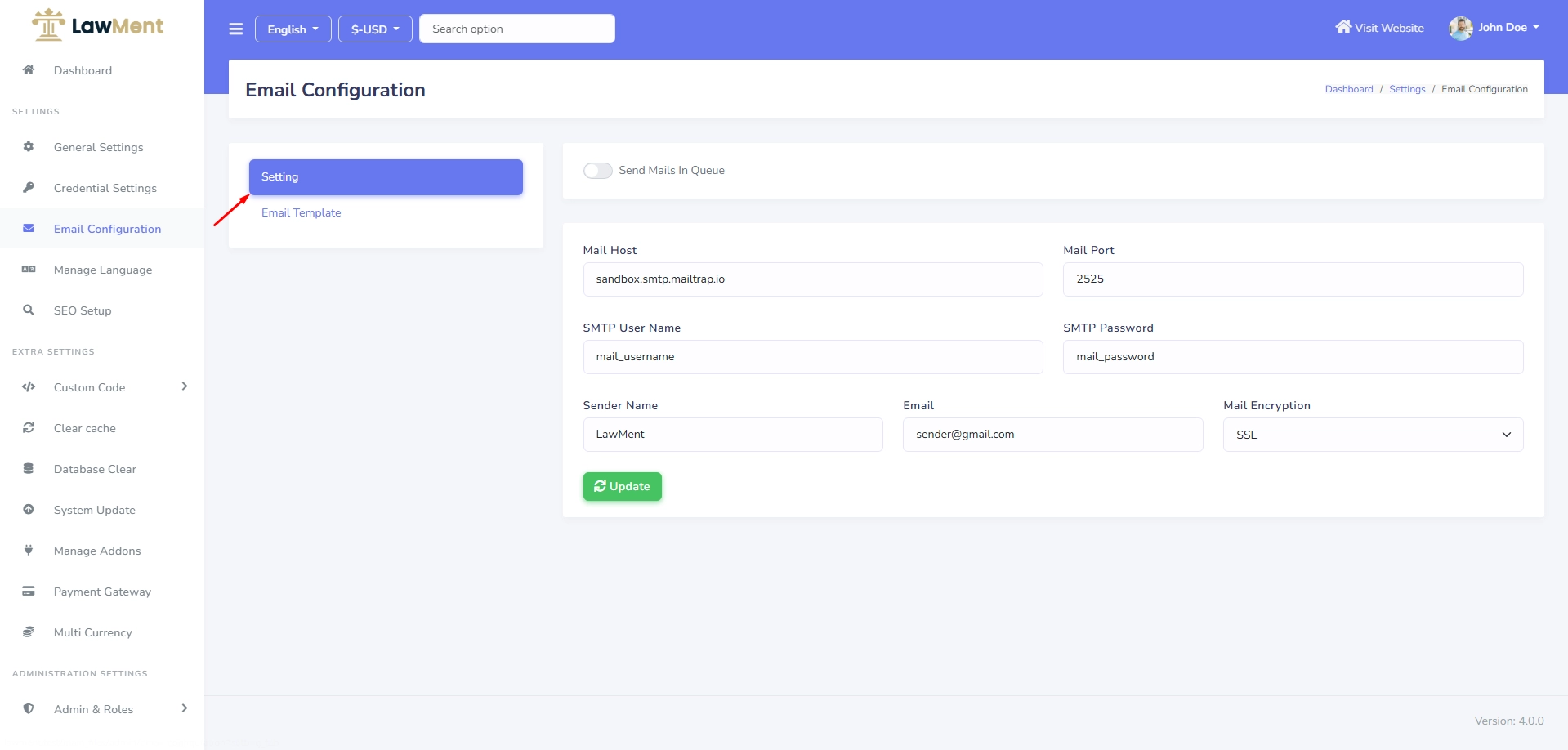Click the Credential Settings key icon
This screenshot has width=1568, height=750.
pyautogui.click(x=29, y=187)
